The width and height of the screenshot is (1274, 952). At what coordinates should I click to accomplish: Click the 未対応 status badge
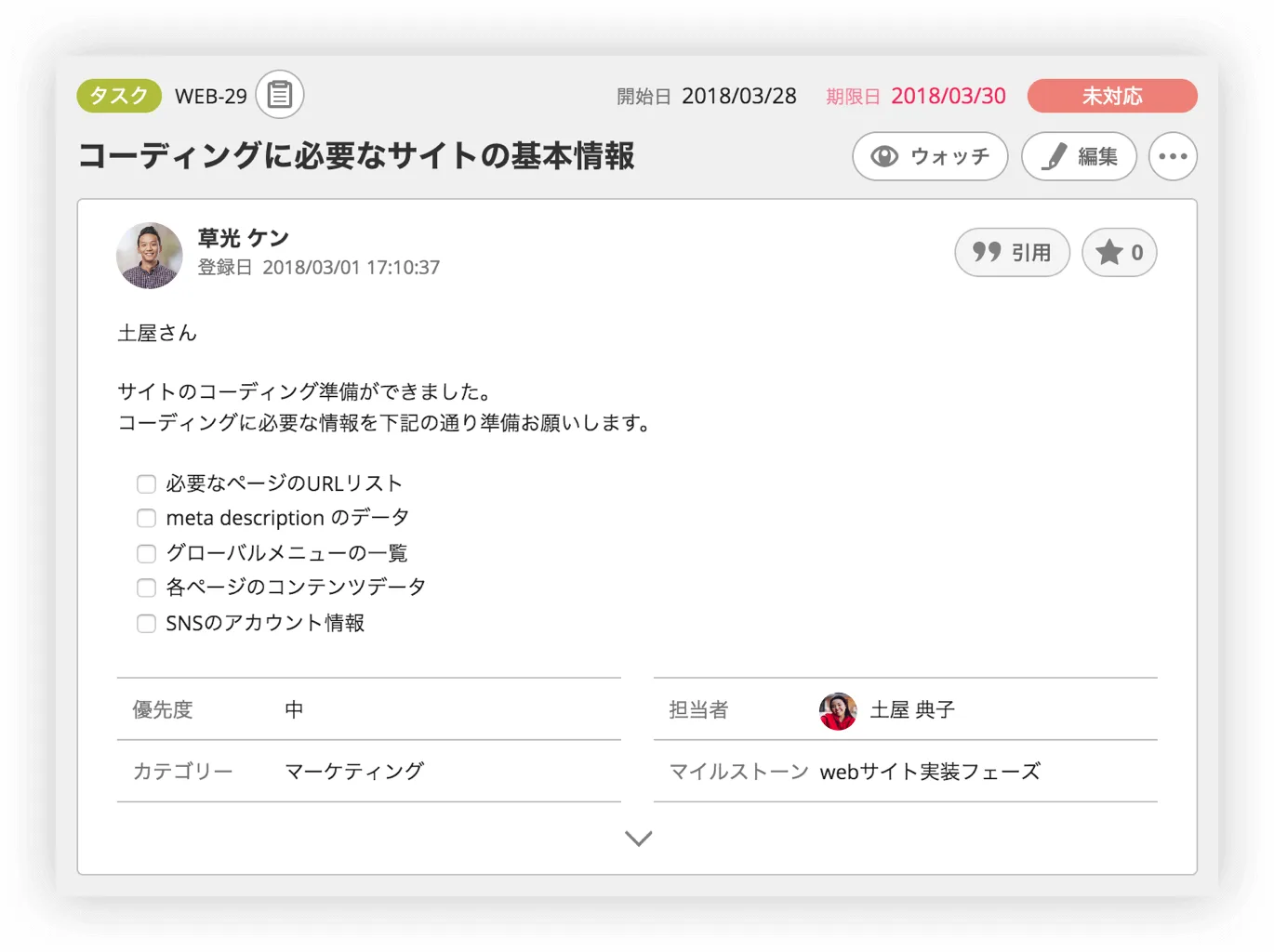pos(1112,96)
